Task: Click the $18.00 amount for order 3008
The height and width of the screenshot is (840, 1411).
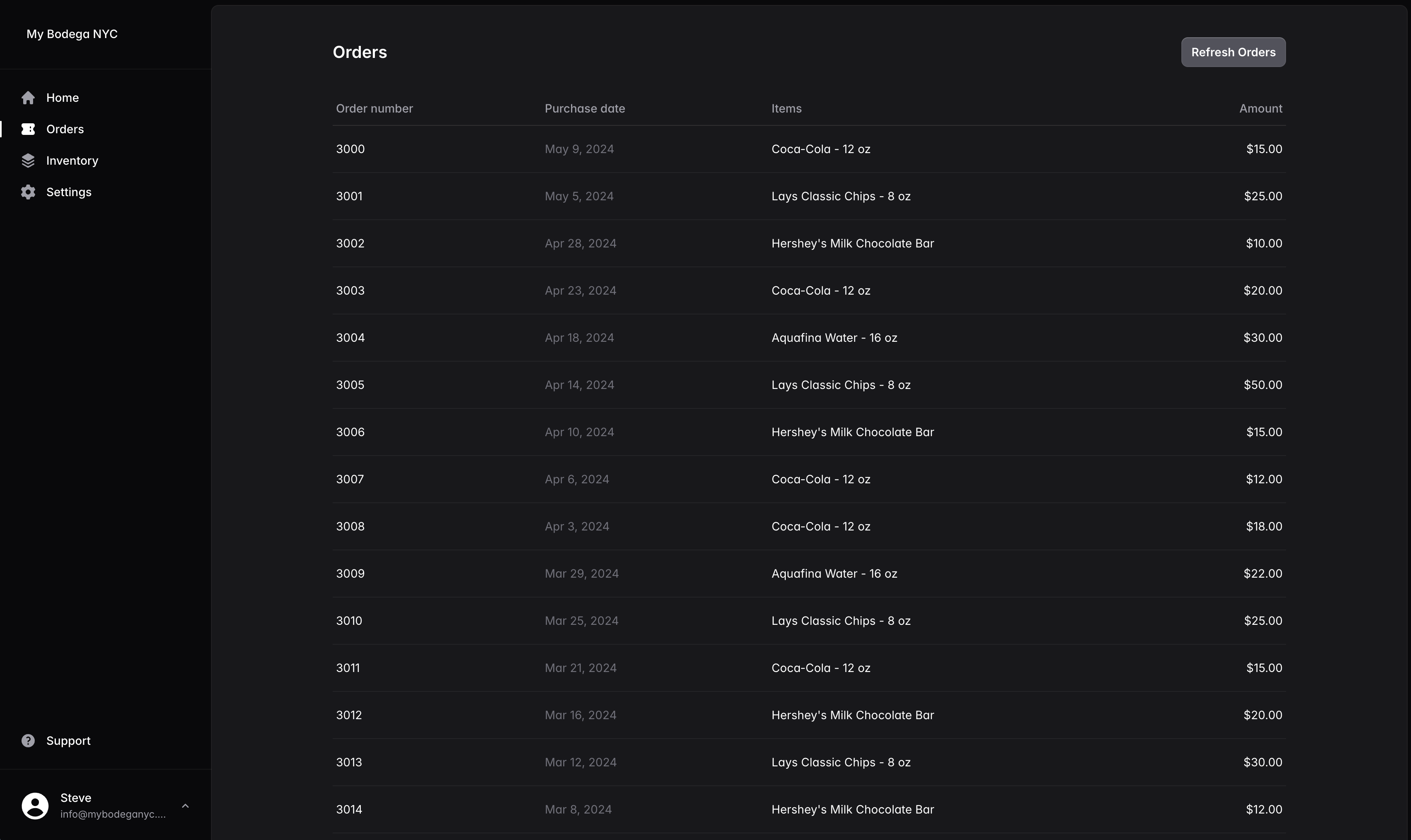Action: coord(1264,526)
